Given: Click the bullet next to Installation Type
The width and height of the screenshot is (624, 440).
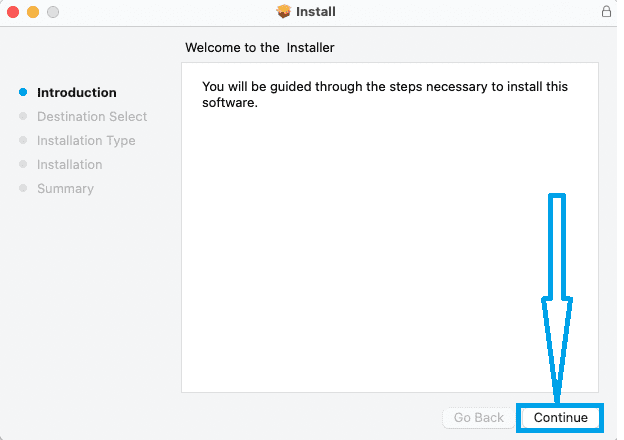Looking at the screenshot, I should tap(23, 141).
